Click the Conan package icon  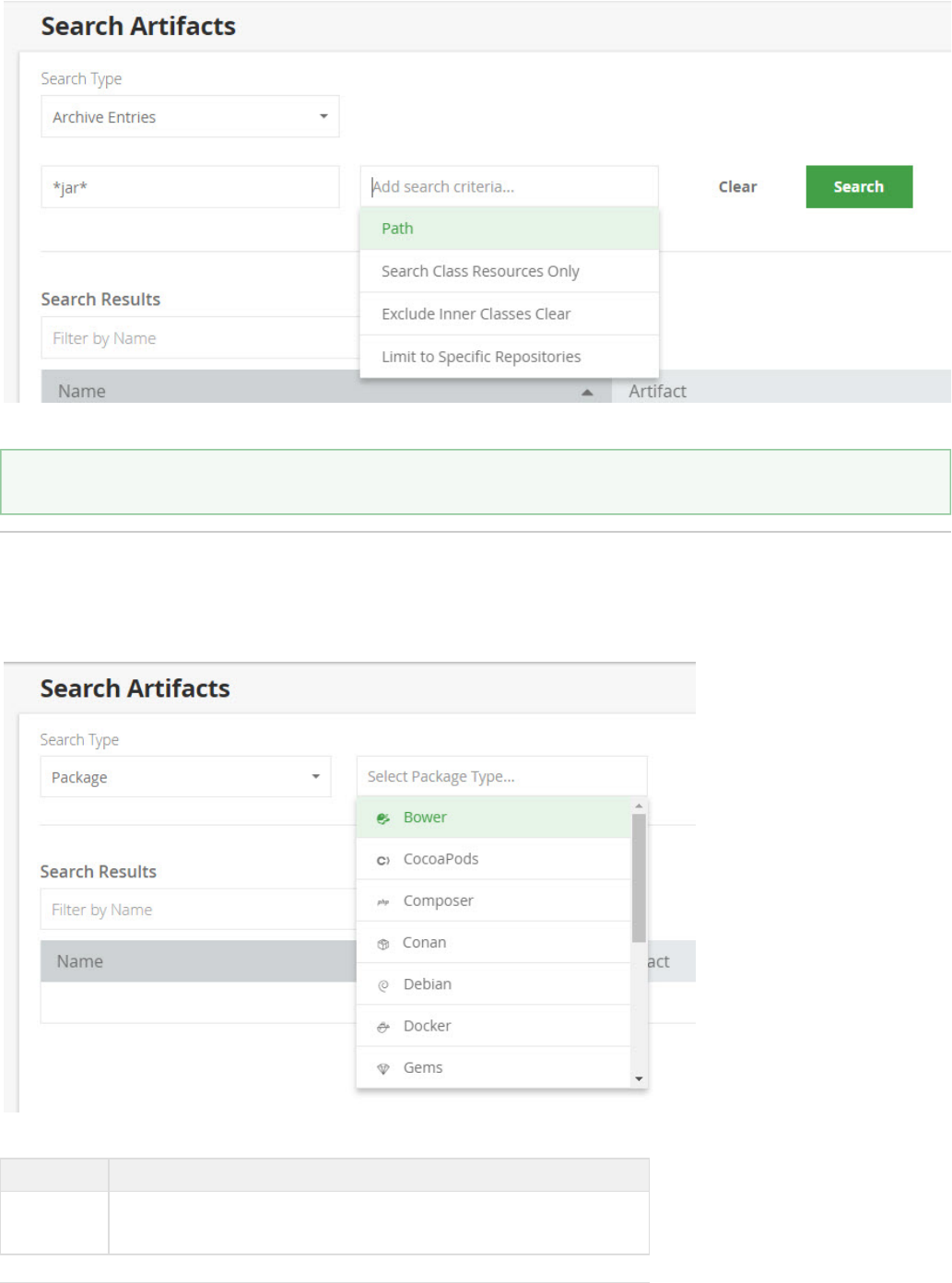coord(383,944)
